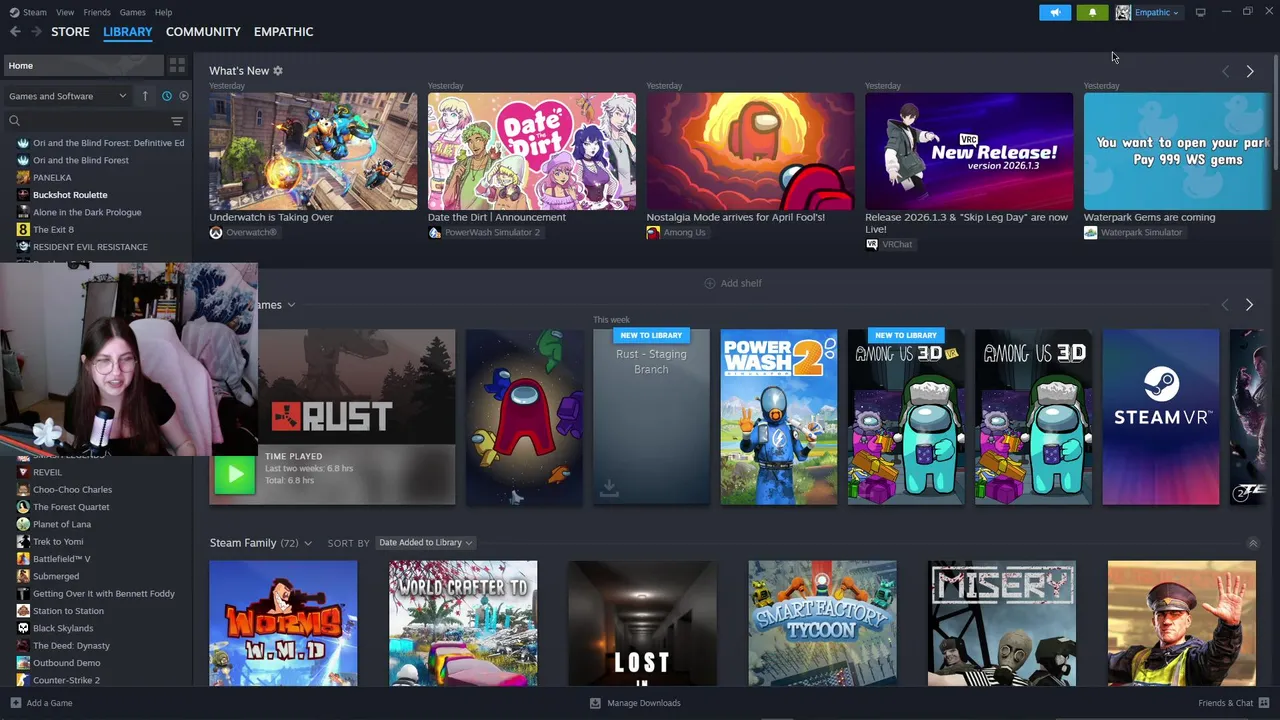This screenshot has height=720, width=1280.
Task: Open the View menu
Action: (x=65, y=12)
